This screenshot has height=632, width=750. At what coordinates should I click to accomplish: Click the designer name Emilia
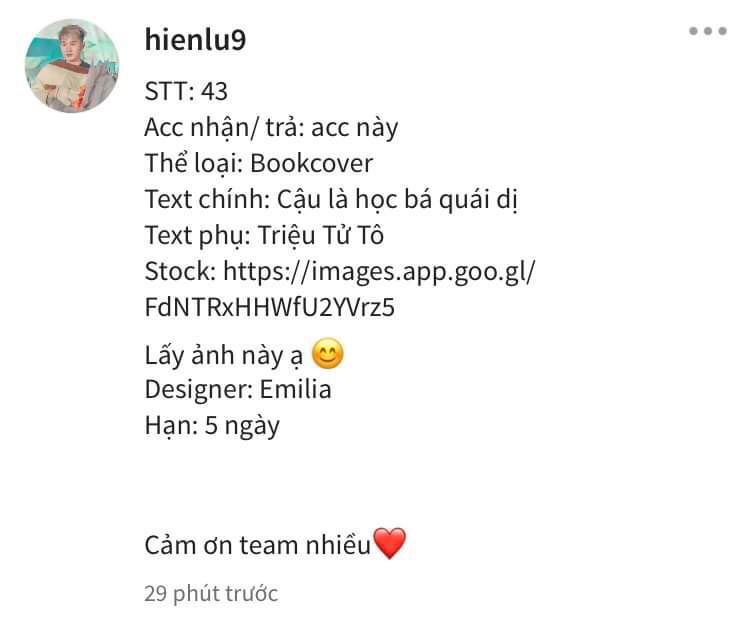click(296, 389)
